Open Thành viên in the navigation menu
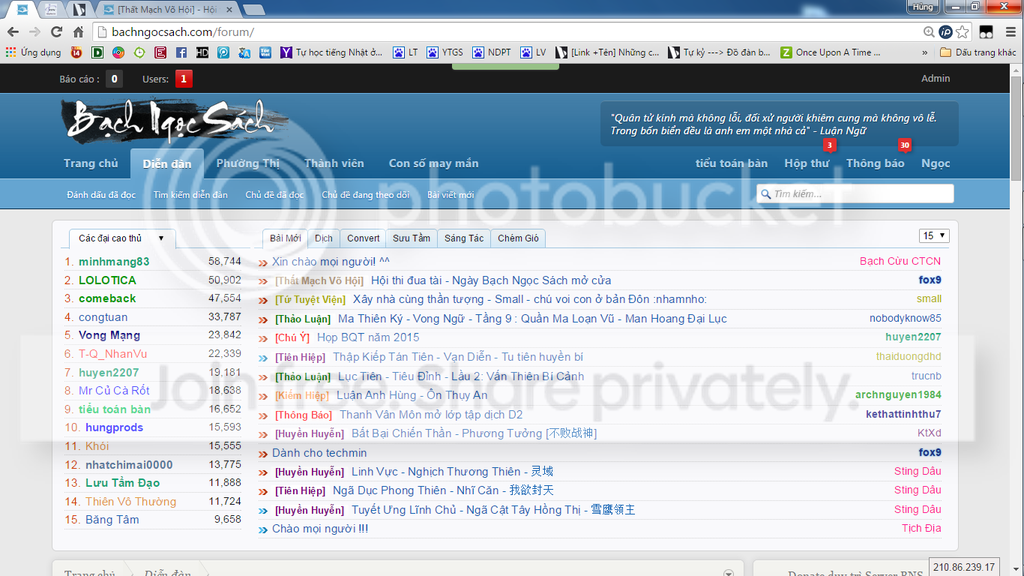Viewport: 1024px width, 576px height. point(334,163)
